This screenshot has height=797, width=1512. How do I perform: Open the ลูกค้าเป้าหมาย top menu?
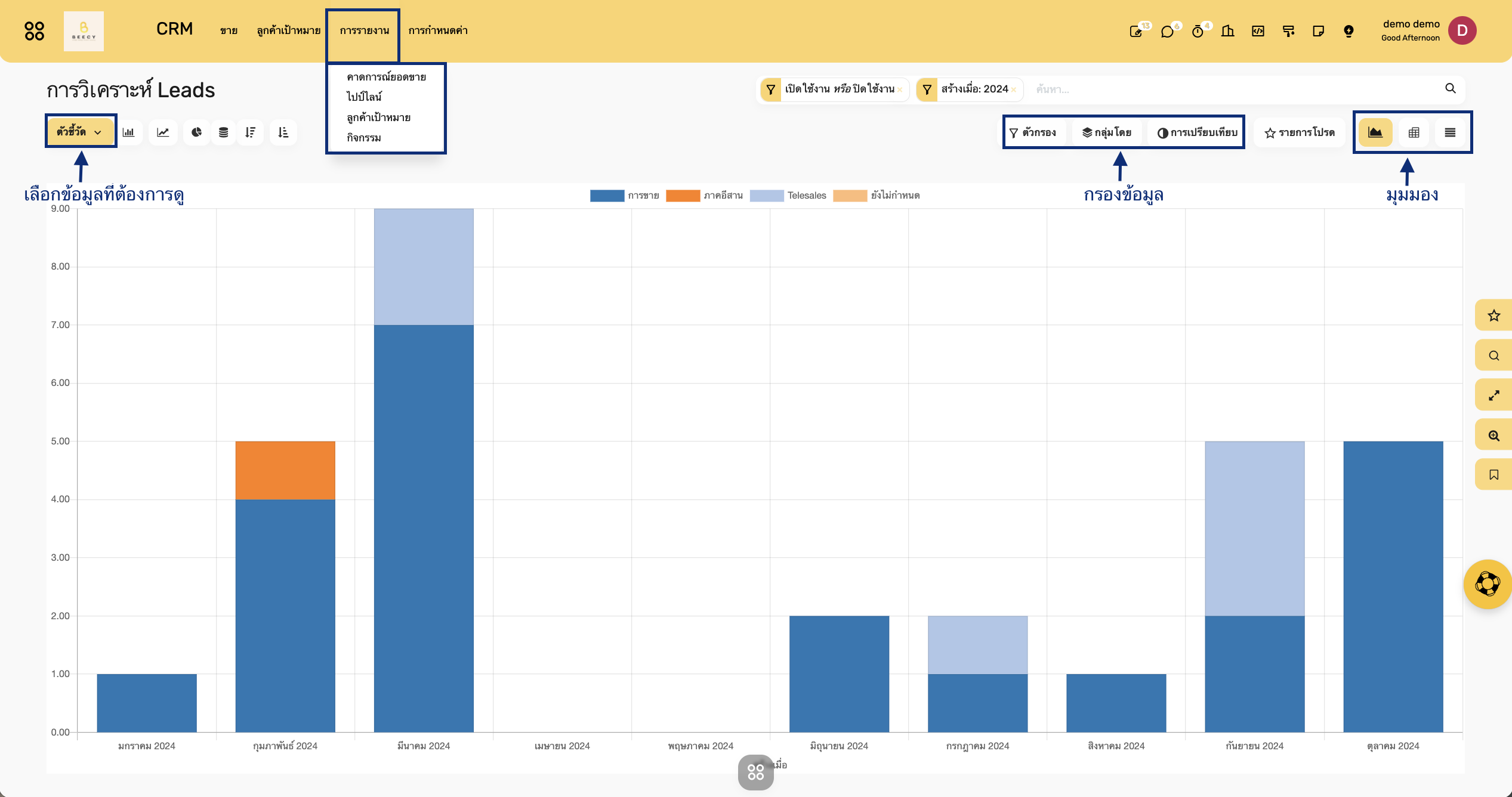[x=289, y=30]
